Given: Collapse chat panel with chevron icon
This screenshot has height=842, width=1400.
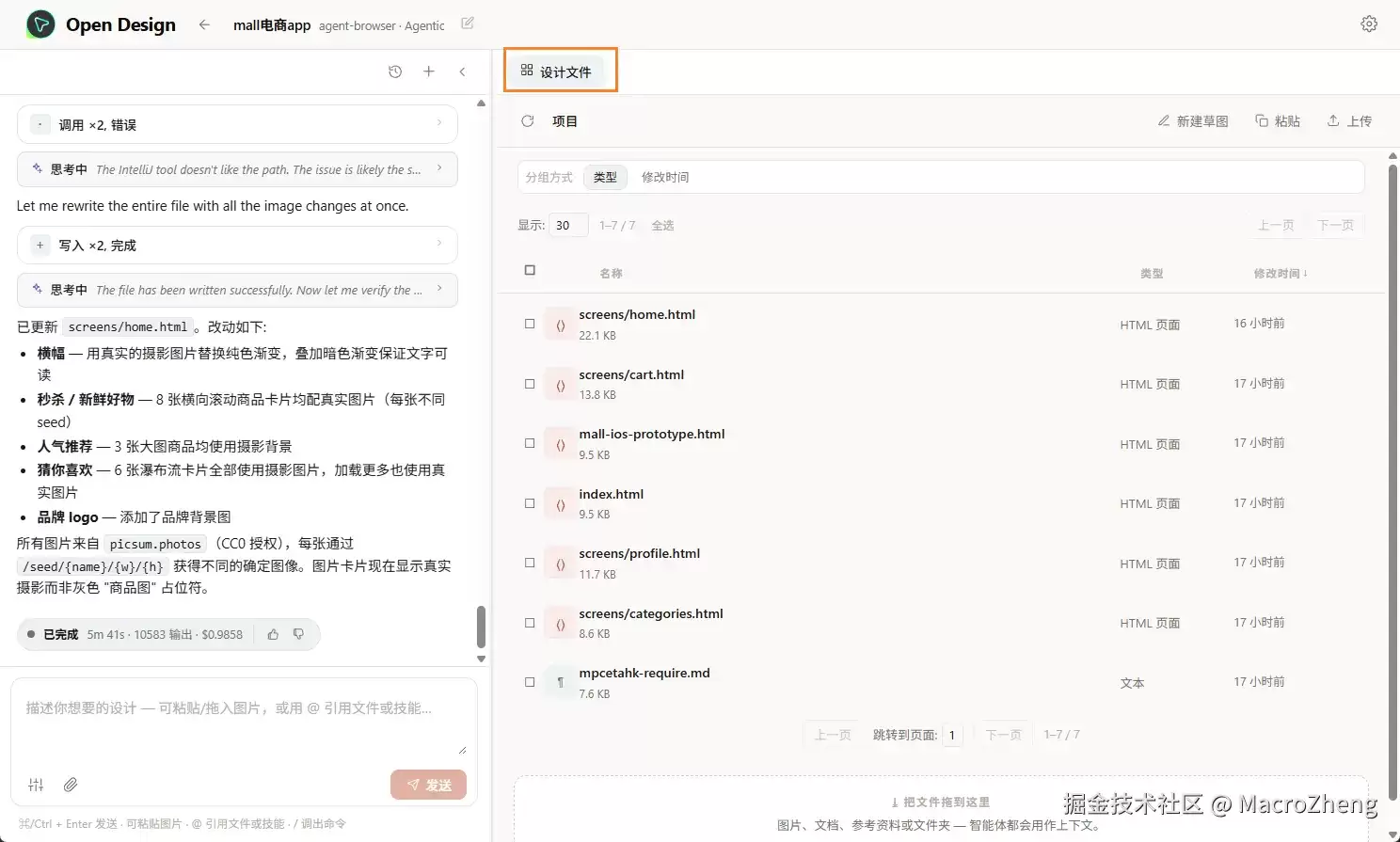Looking at the screenshot, I should pos(462,71).
